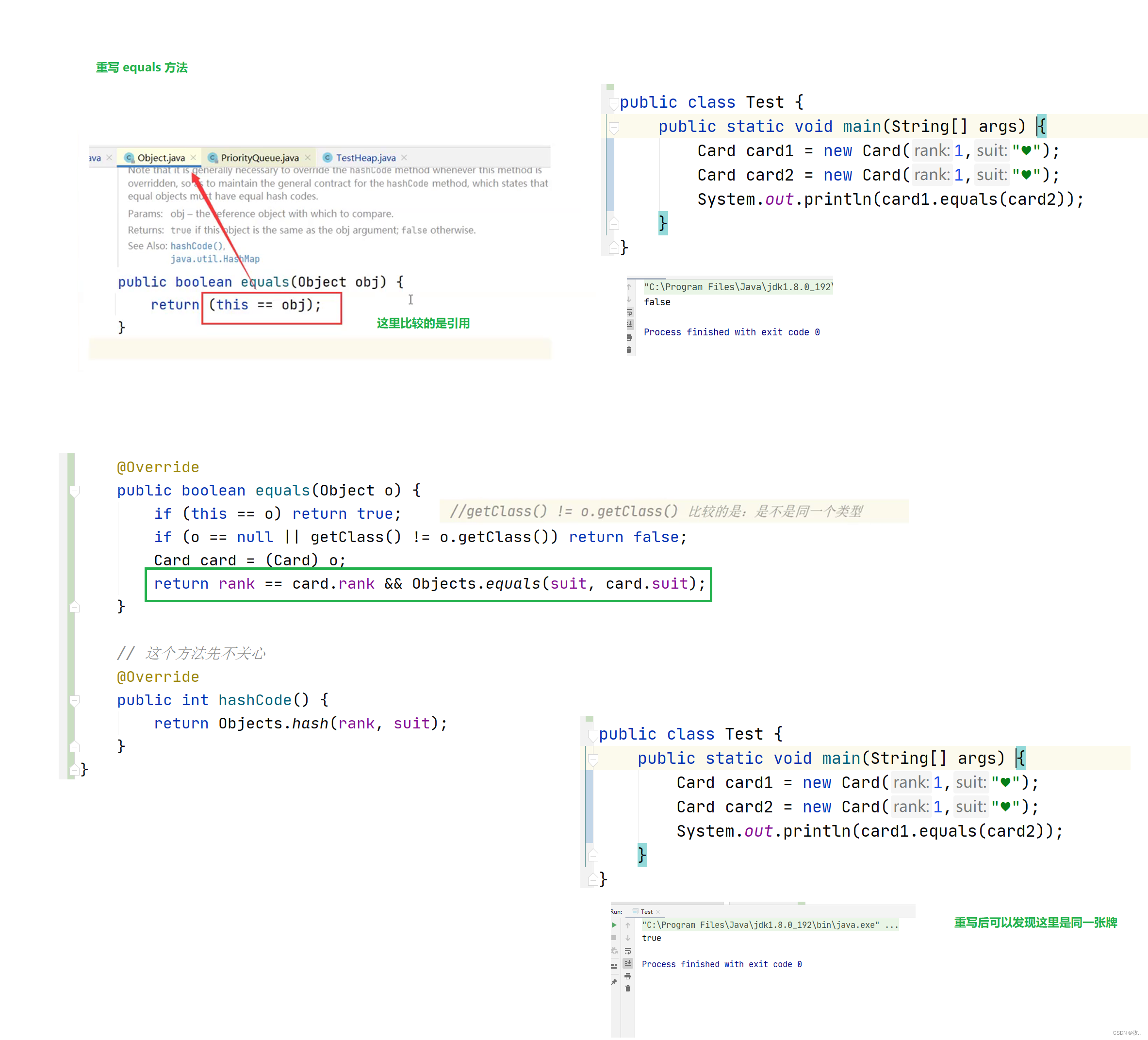Switch to the PriorityQueue.java editor tab

click(259, 158)
